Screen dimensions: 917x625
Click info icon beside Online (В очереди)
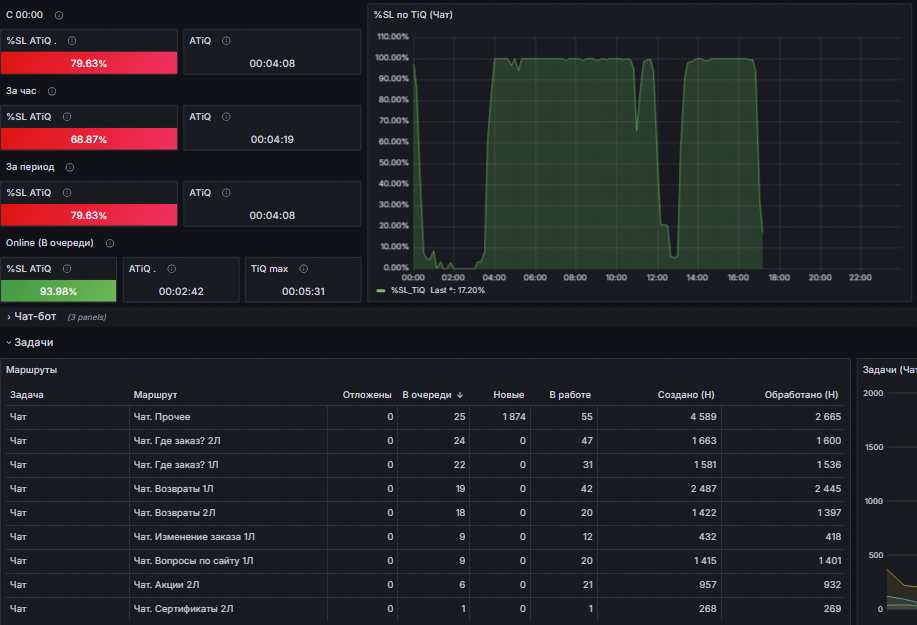[110, 243]
